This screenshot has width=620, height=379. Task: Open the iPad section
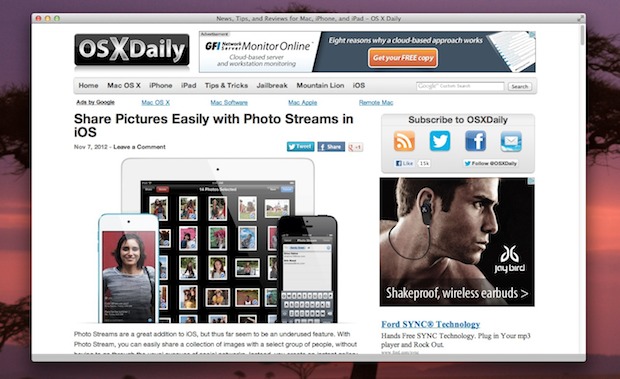189,85
